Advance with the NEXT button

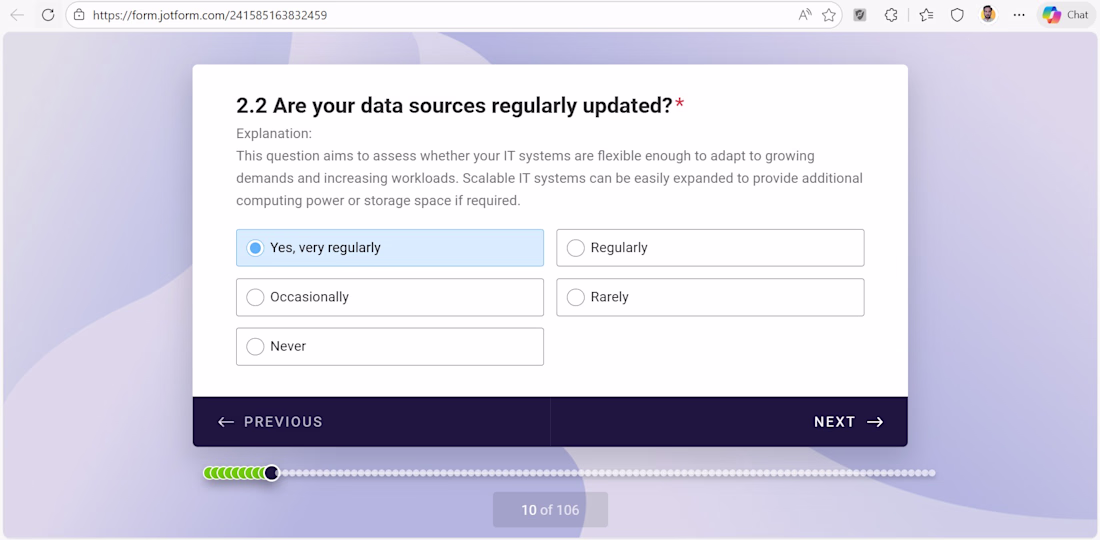pos(848,422)
